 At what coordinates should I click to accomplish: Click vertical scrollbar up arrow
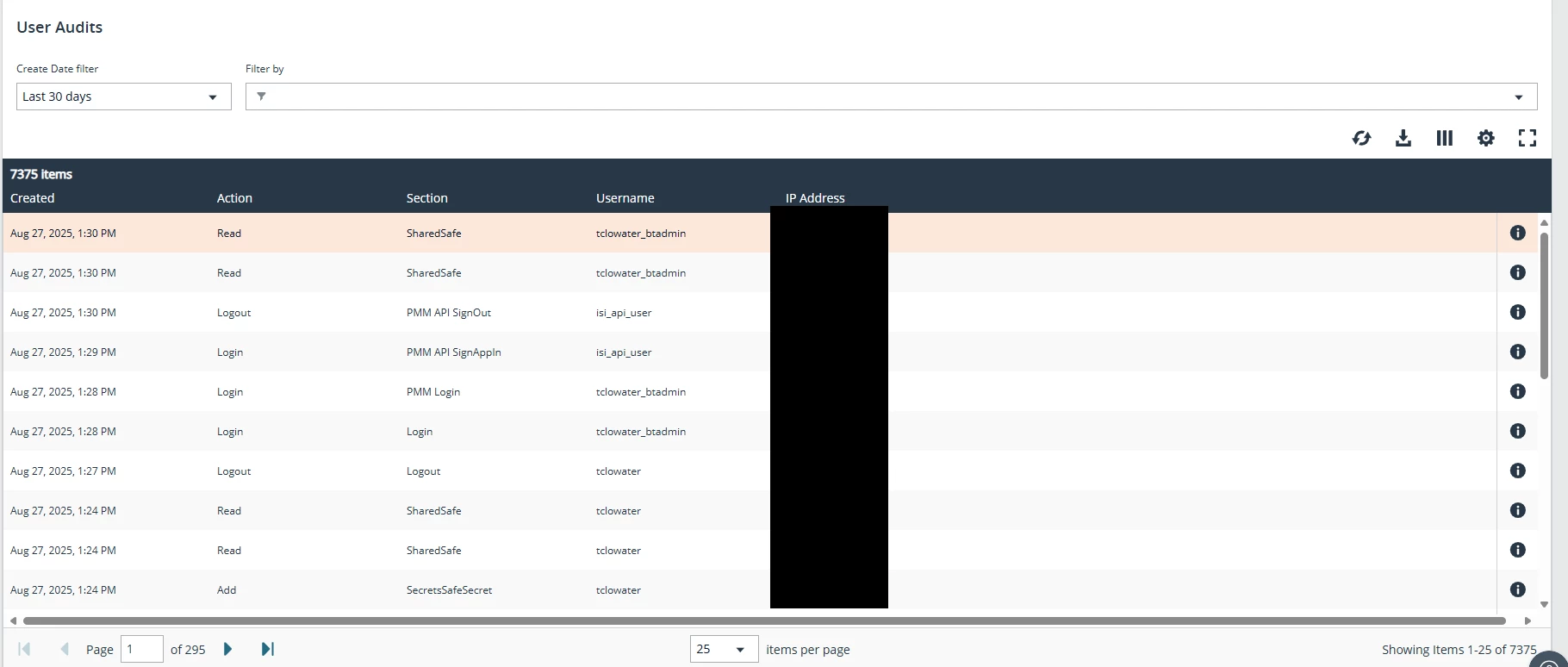tap(1544, 222)
